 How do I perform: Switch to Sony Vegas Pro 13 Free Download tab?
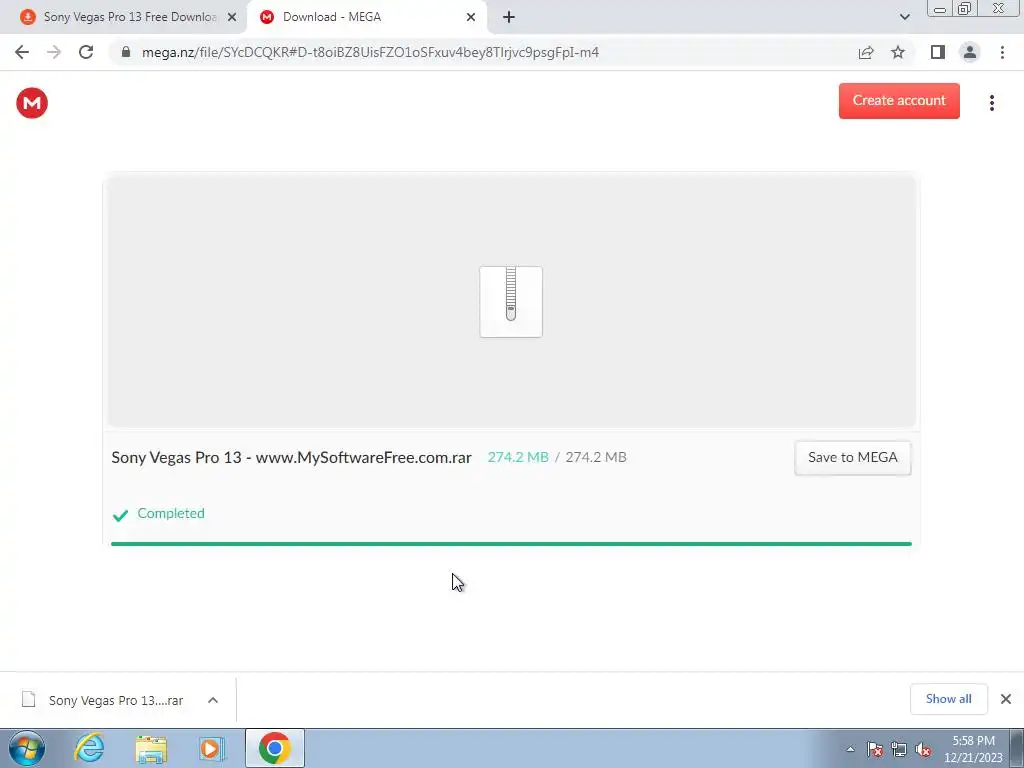tap(129, 17)
